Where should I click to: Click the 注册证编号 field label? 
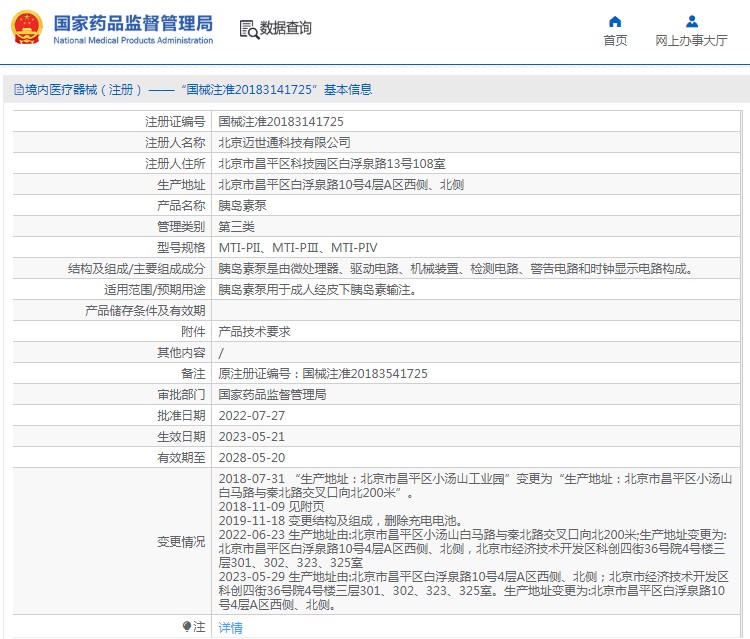175,121
